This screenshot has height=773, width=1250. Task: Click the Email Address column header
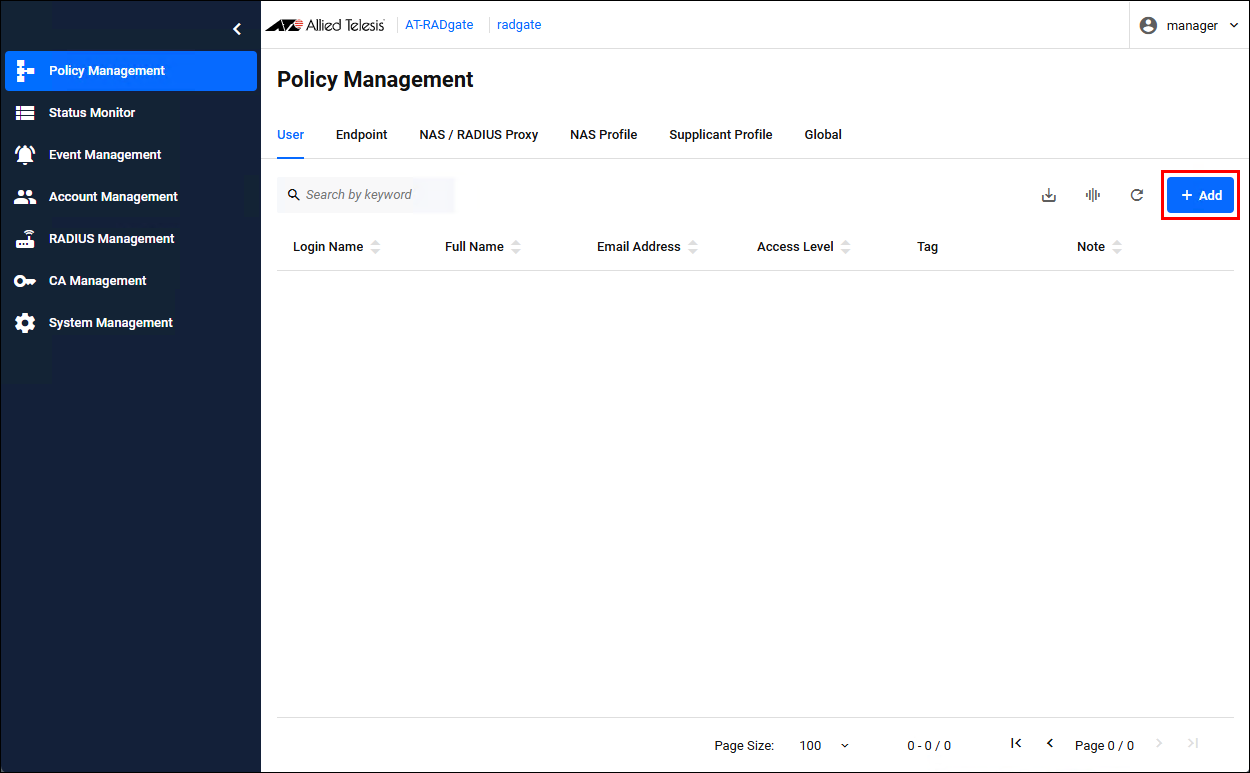639,247
